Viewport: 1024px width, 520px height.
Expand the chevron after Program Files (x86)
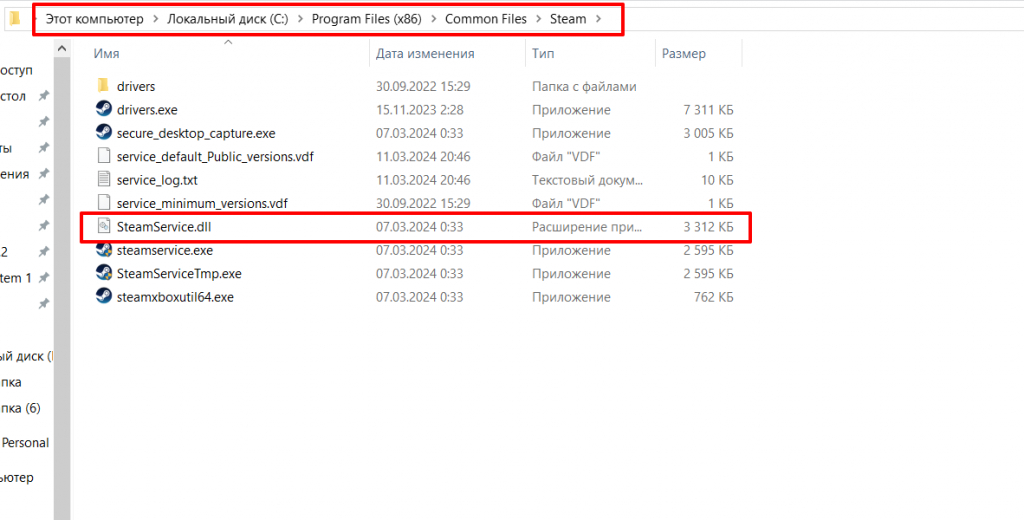coord(434,19)
